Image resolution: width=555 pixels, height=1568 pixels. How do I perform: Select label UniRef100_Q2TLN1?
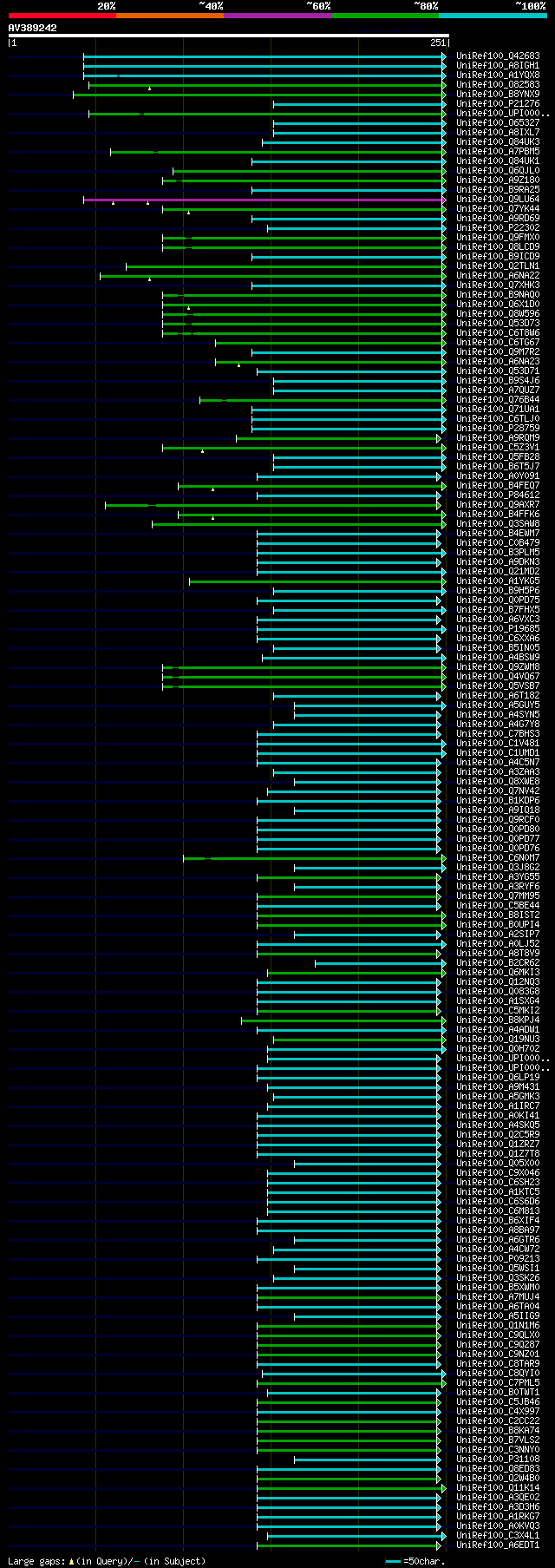point(498,266)
